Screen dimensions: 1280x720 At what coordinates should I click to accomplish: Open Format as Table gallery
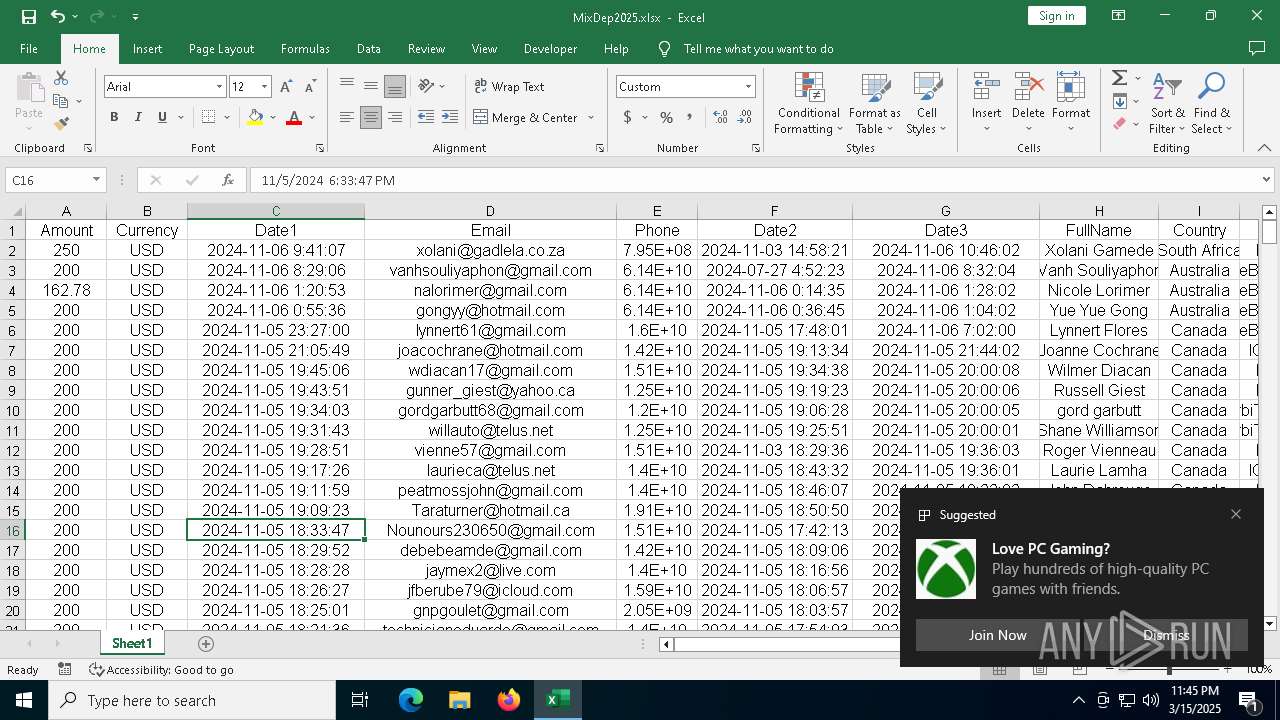coord(875,103)
